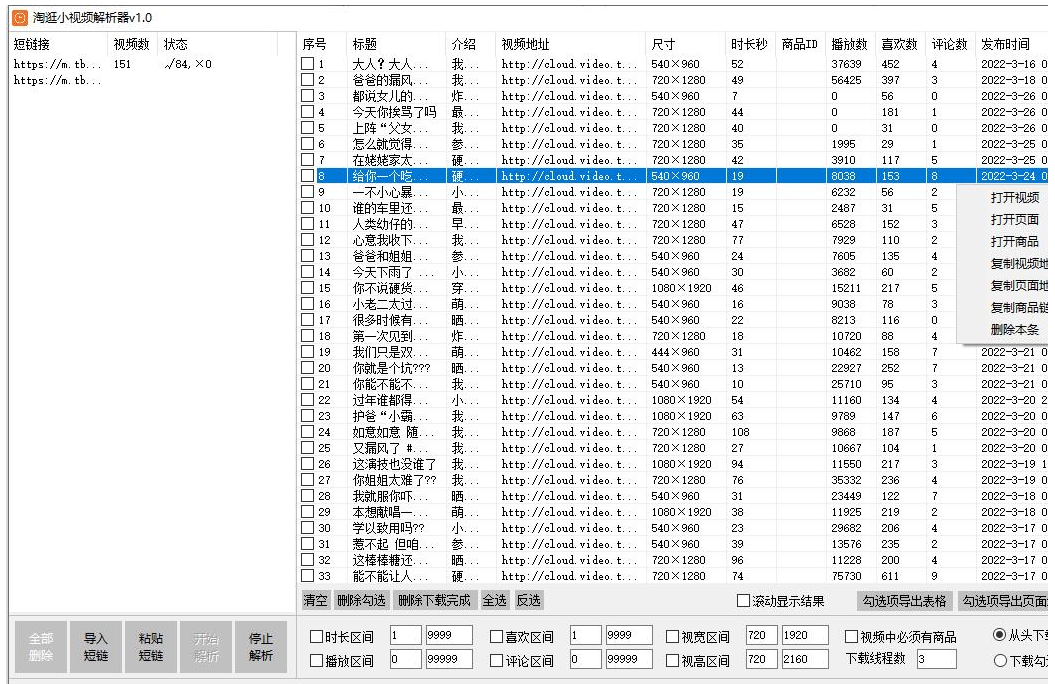Image resolution: width=1055 pixels, height=684 pixels.
Task: Check the box next to row 15
Action: [309, 288]
